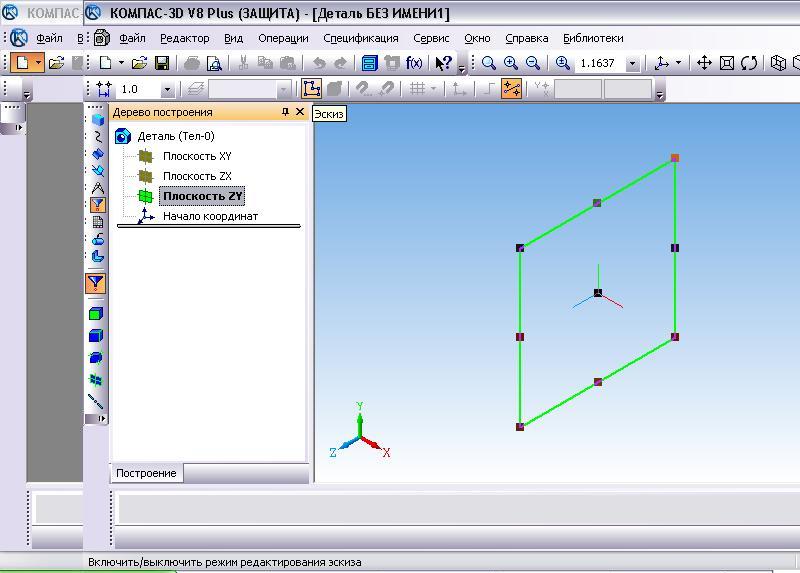Screen dimensions: 800x573
Task: Click the zoom-by-scale icon before 1.1637
Action: [x=562, y=63]
